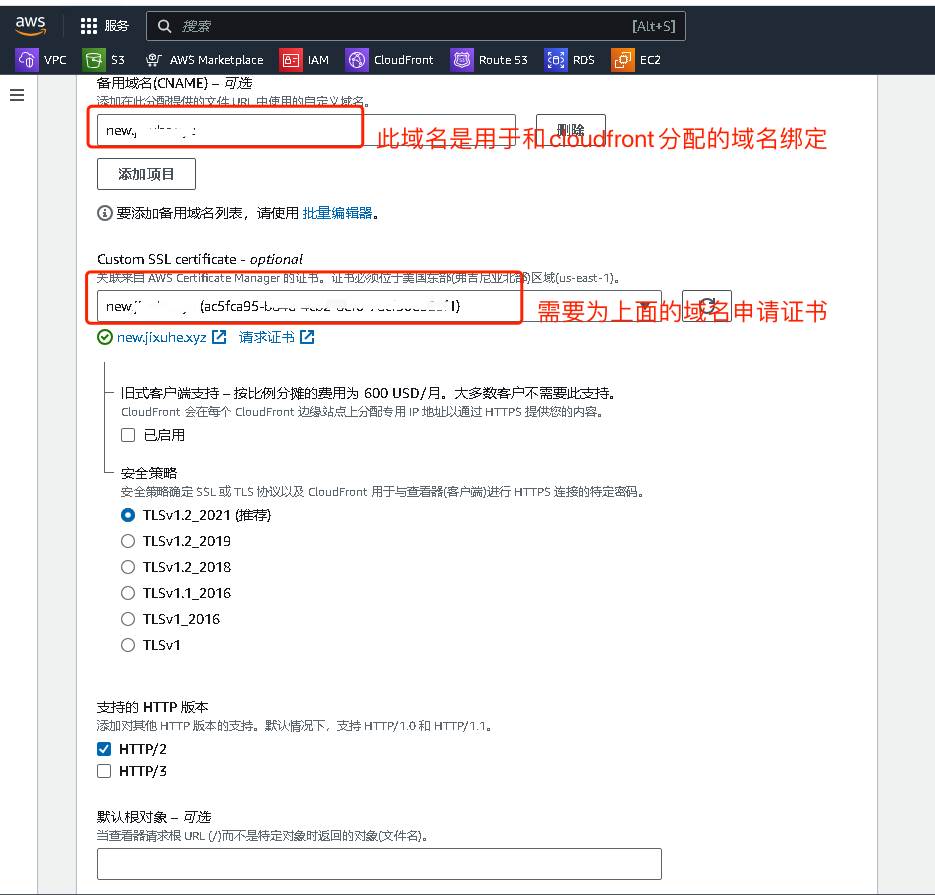Click external link icon after new.jixuhe.xyz
This screenshot has width=935, height=895.
219,337
